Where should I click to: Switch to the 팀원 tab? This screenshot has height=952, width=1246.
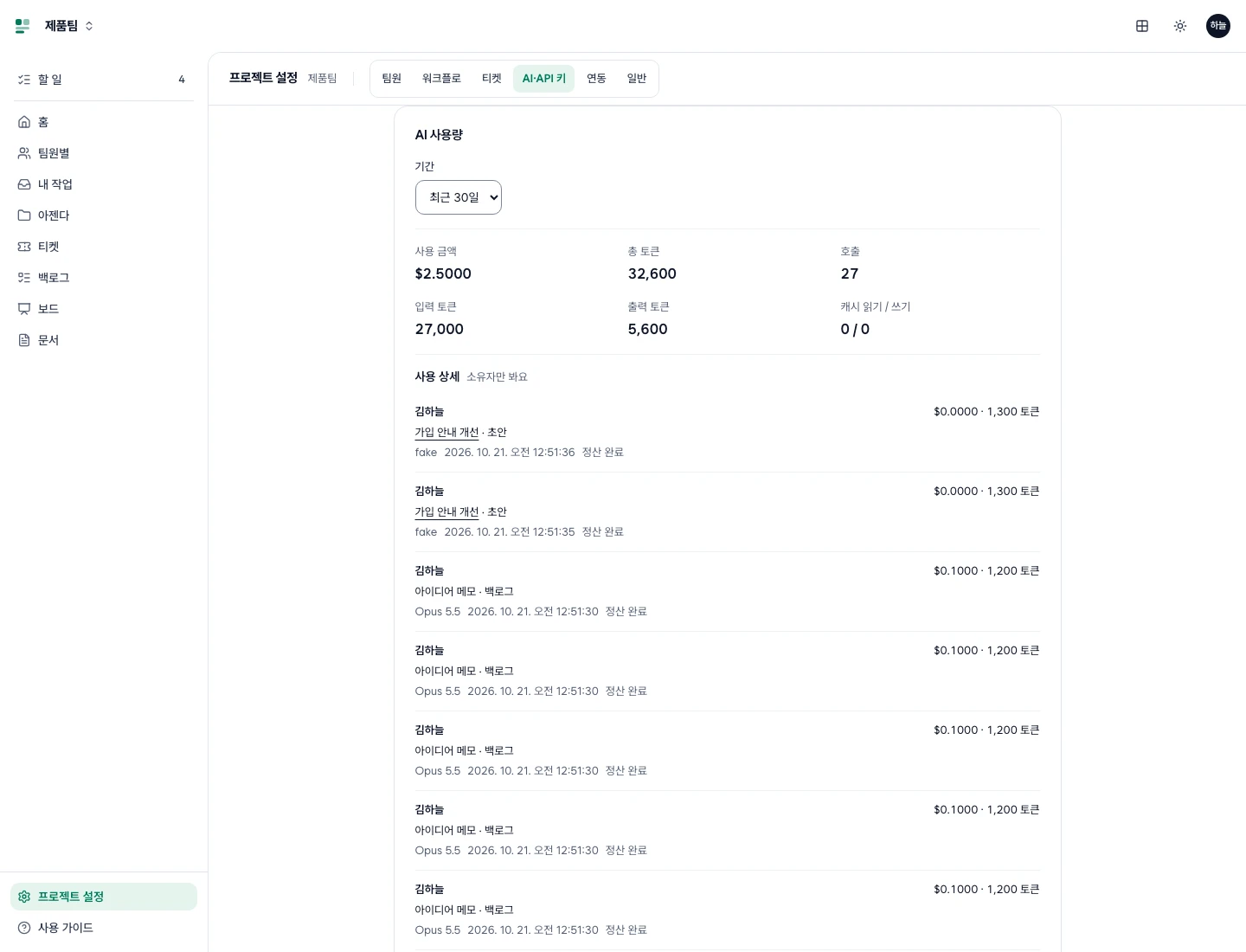tap(392, 79)
